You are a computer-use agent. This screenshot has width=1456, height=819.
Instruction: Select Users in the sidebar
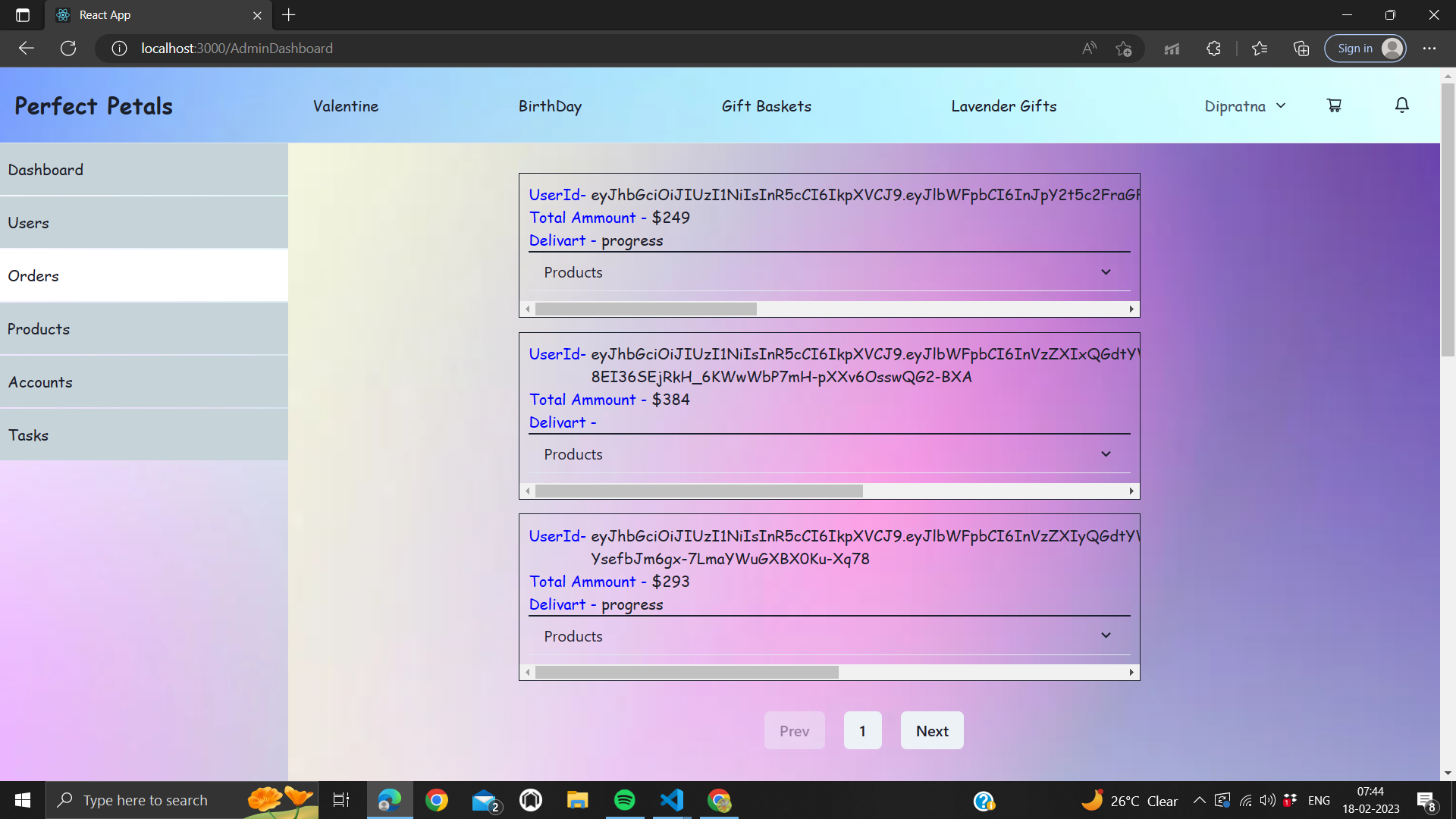pos(144,223)
